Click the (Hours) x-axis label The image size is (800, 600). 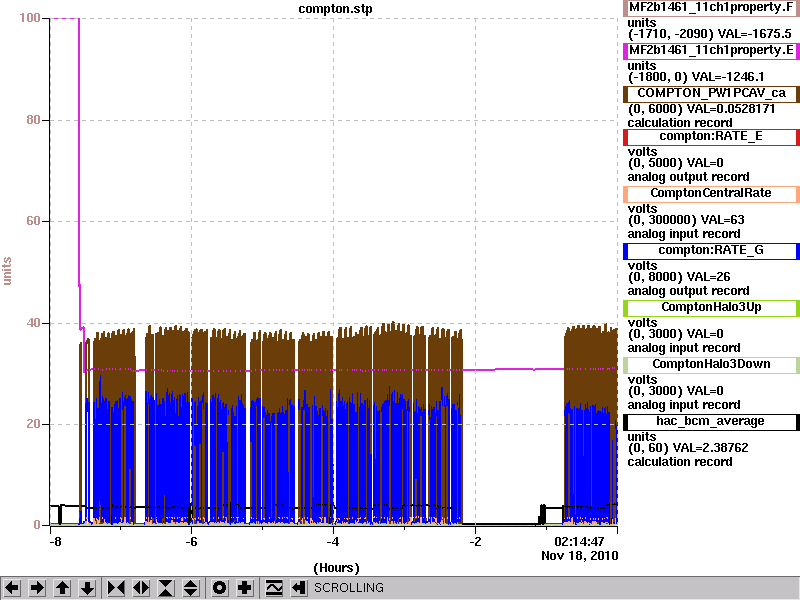(x=336, y=568)
